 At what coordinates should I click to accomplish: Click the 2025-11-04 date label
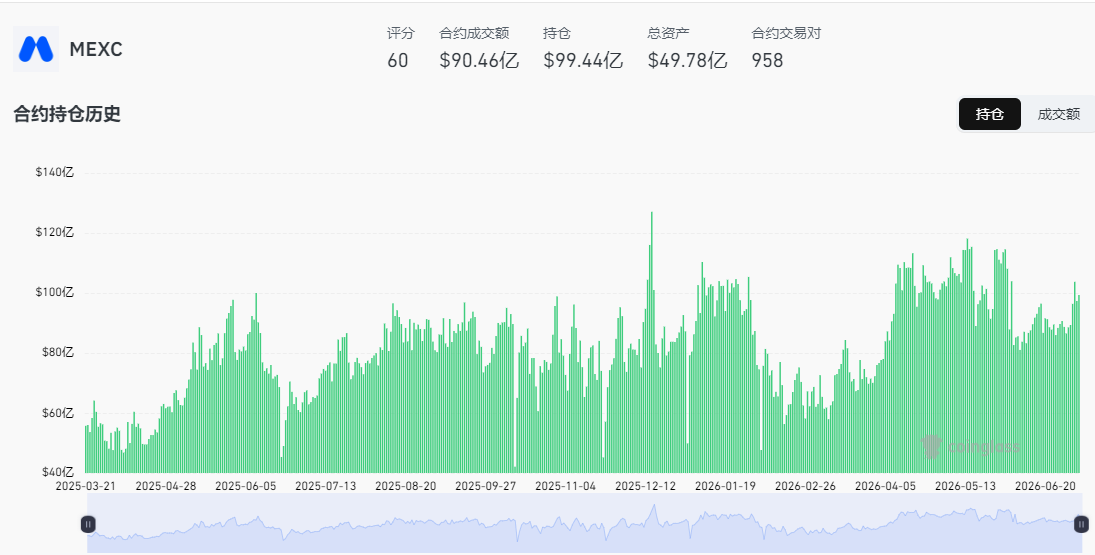[566, 485]
